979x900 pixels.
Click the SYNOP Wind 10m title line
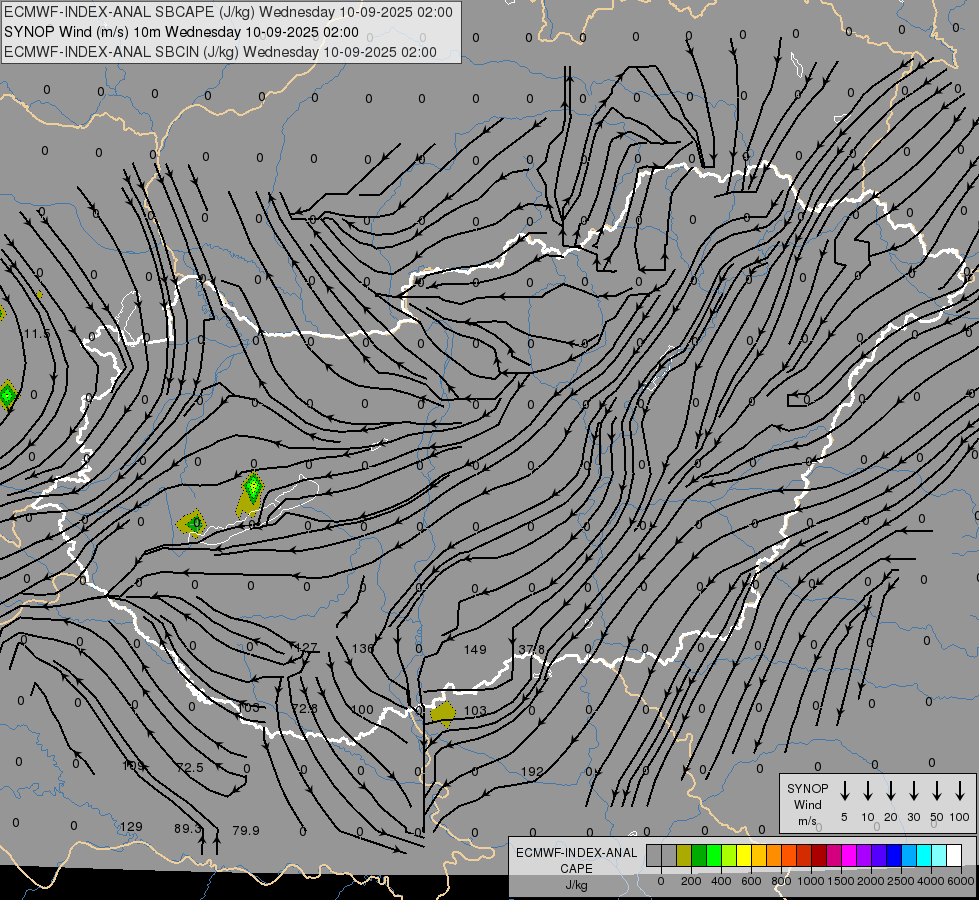coord(181,32)
